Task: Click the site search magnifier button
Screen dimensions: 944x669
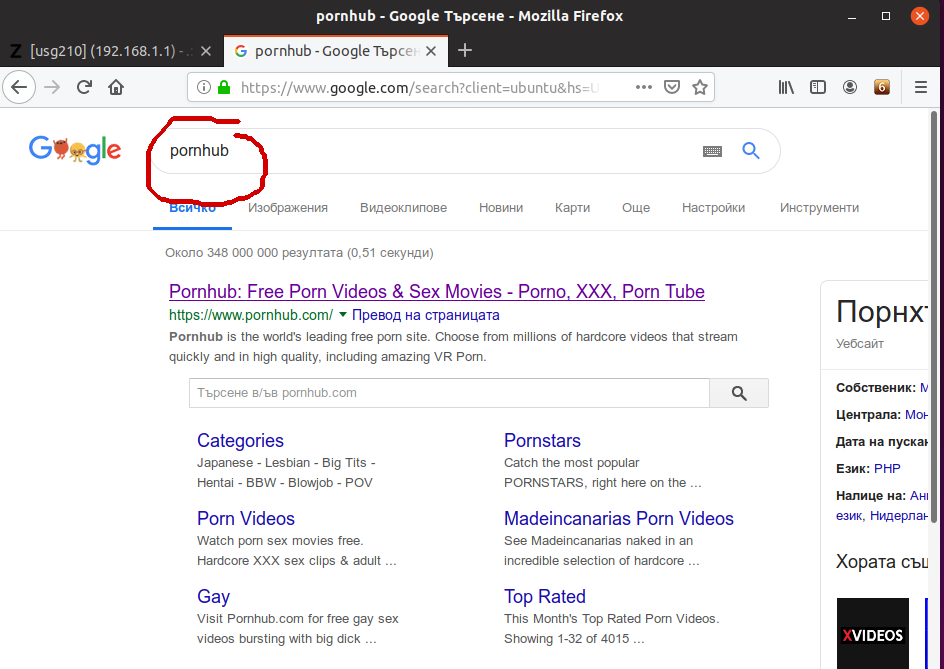Action: (x=739, y=393)
